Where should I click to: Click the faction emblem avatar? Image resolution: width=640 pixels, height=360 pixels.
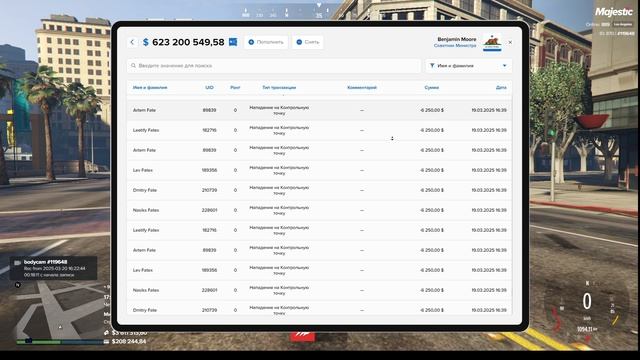tap(492, 42)
